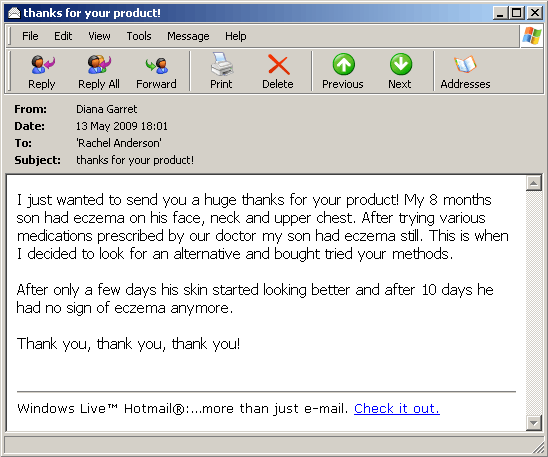Screen dimensions: 548x457
Task: Click the sender name Diana Garret
Action: (107, 109)
